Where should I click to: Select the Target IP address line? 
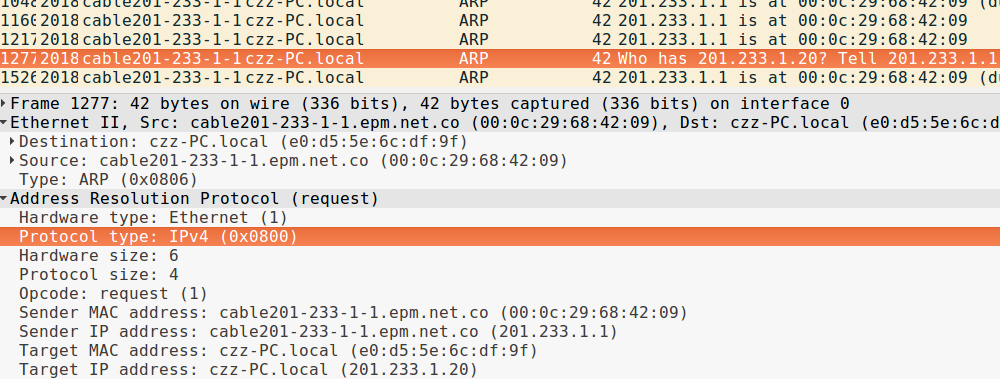[x=500, y=370]
